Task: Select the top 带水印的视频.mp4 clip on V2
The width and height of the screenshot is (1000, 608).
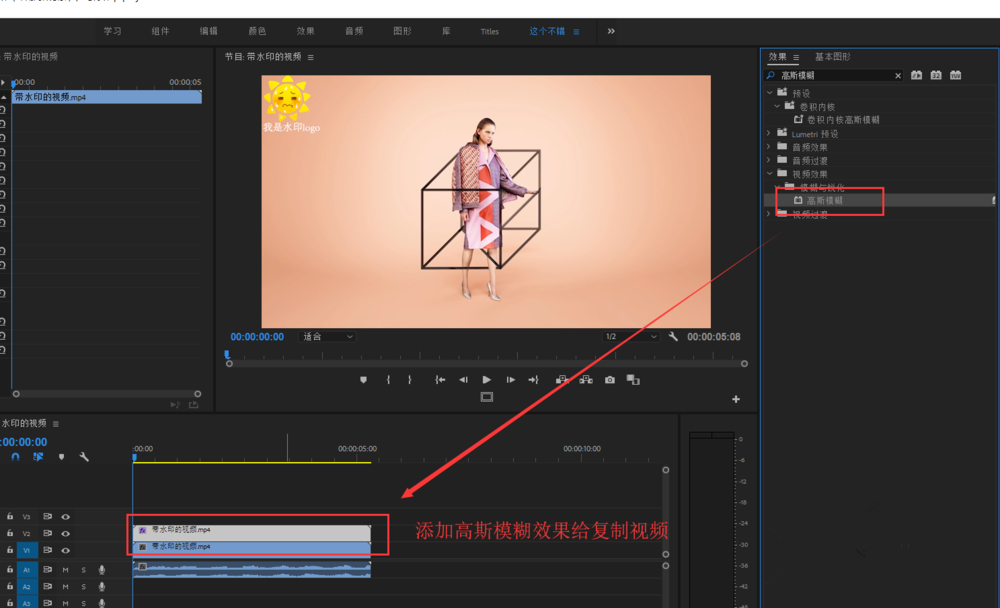Action: (x=252, y=531)
